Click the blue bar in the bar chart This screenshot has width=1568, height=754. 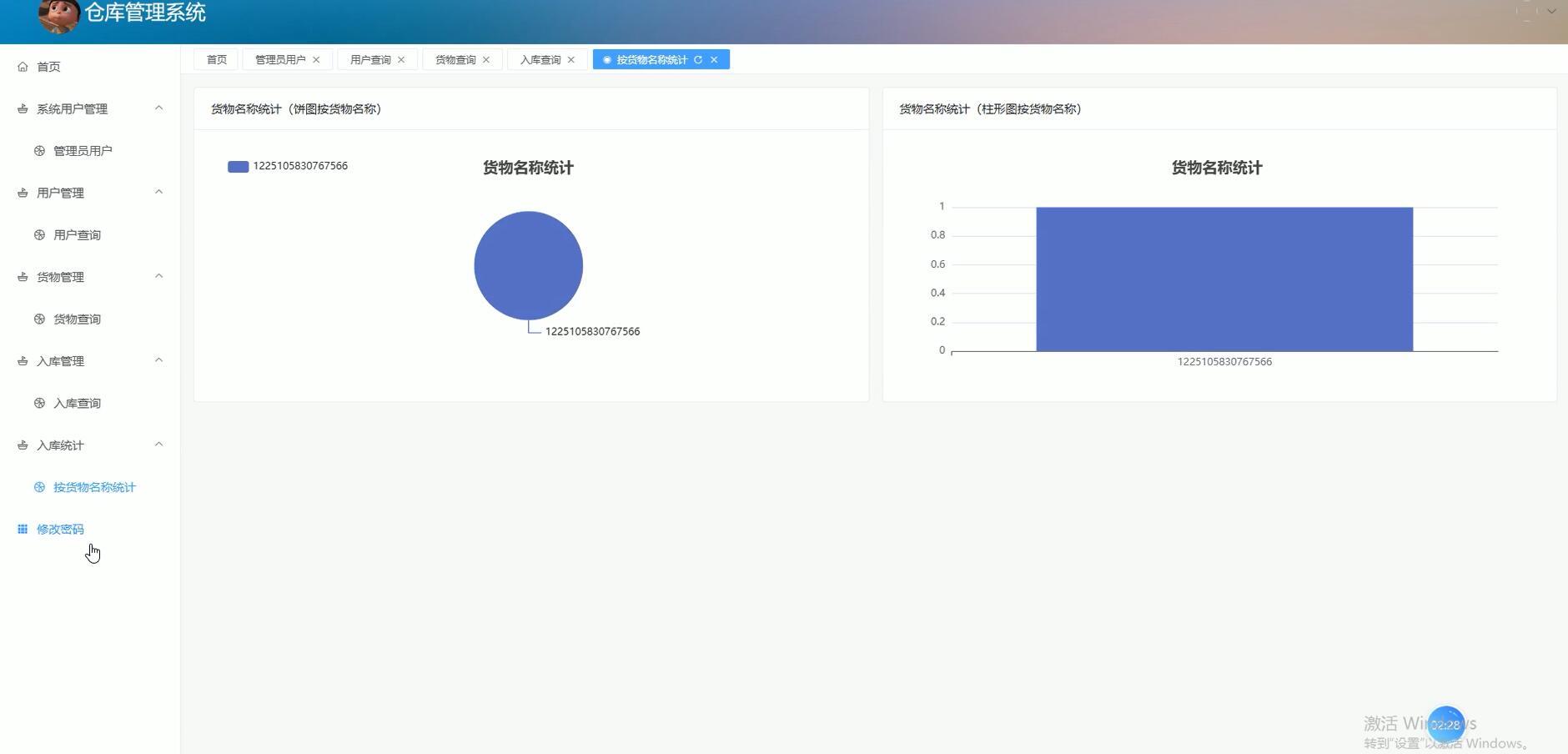point(1223,279)
